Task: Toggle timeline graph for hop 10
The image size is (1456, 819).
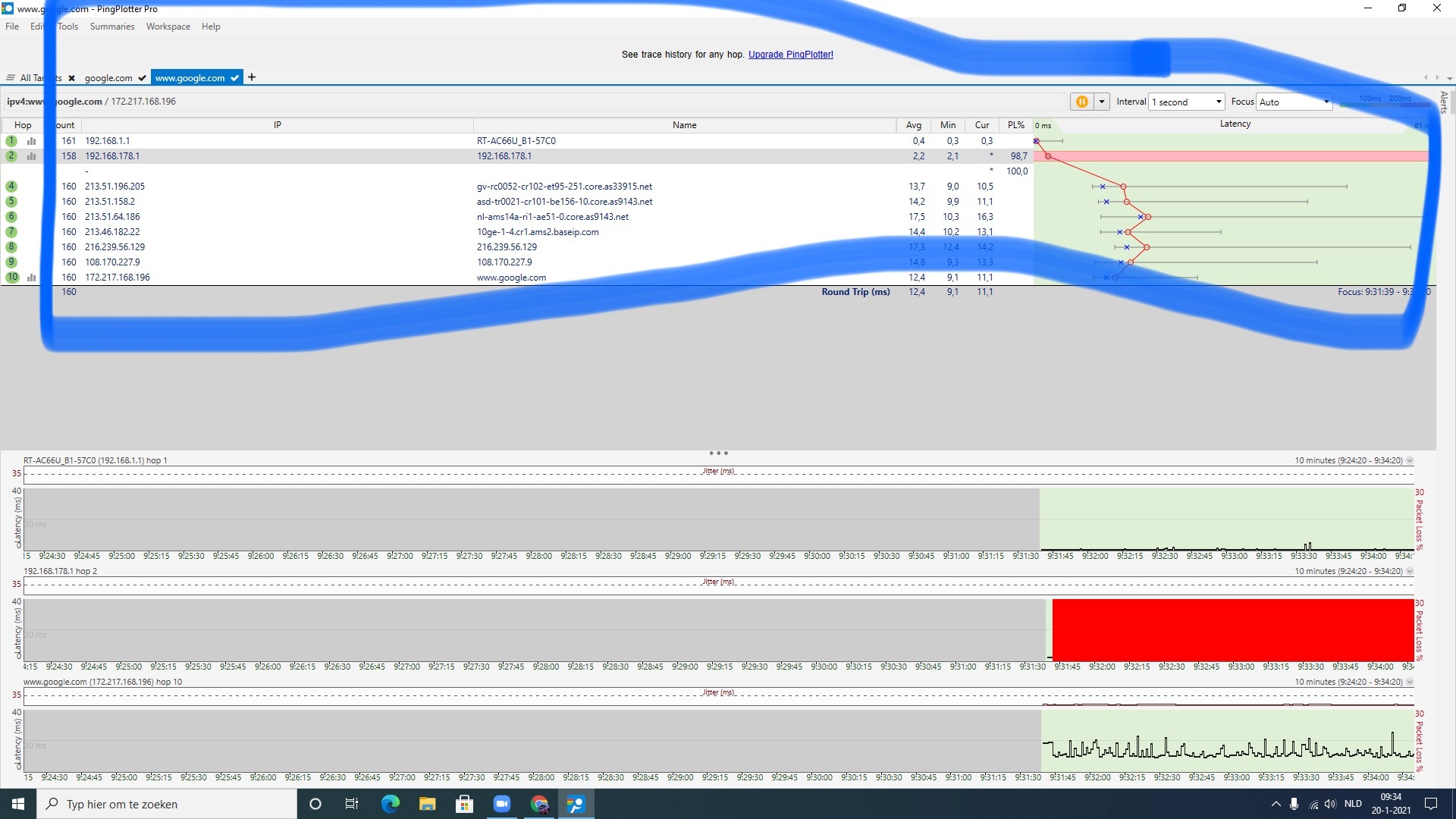Action: tap(32, 278)
